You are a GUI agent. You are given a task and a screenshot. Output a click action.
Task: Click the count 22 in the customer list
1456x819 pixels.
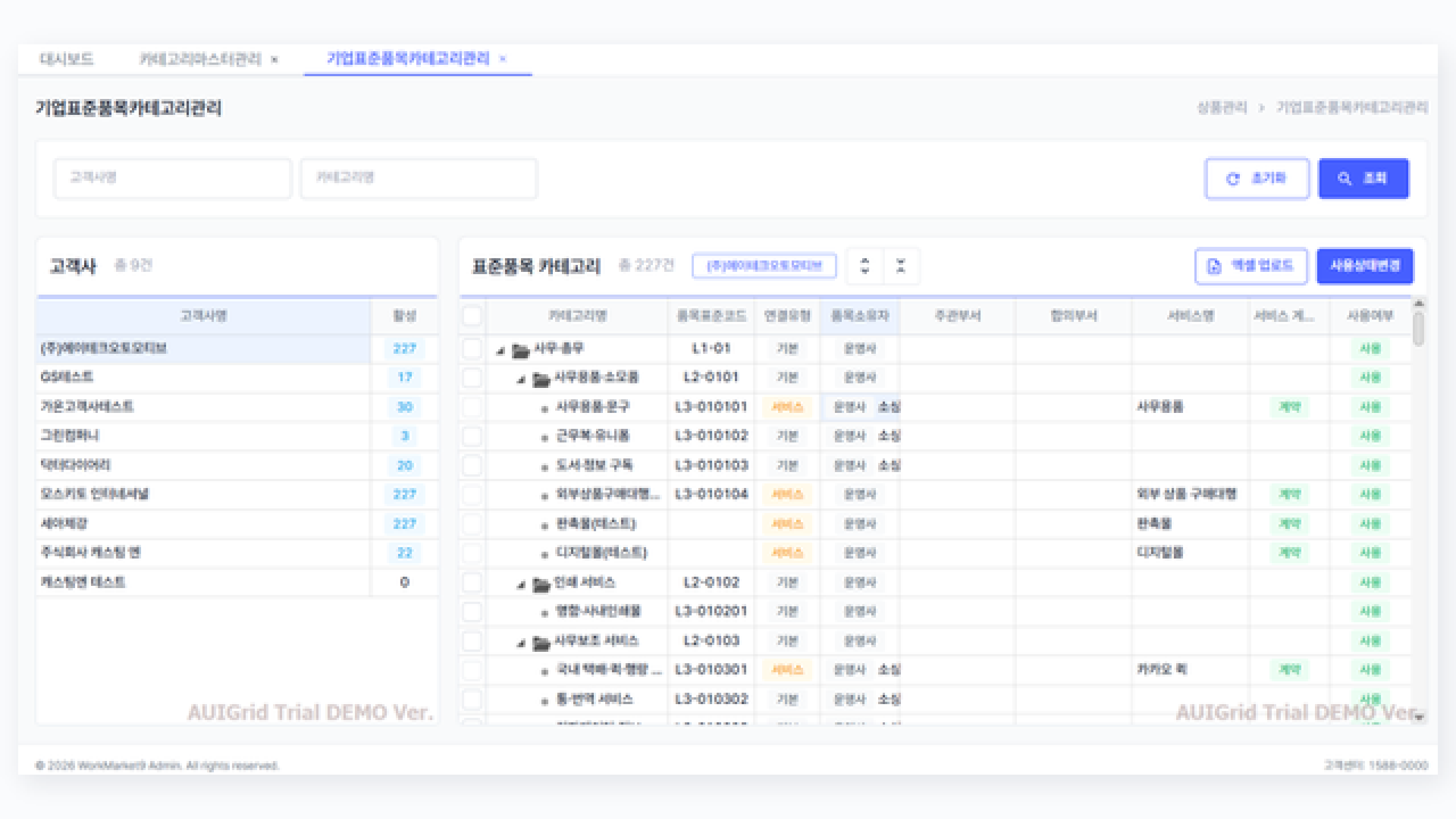click(x=404, y=553)
